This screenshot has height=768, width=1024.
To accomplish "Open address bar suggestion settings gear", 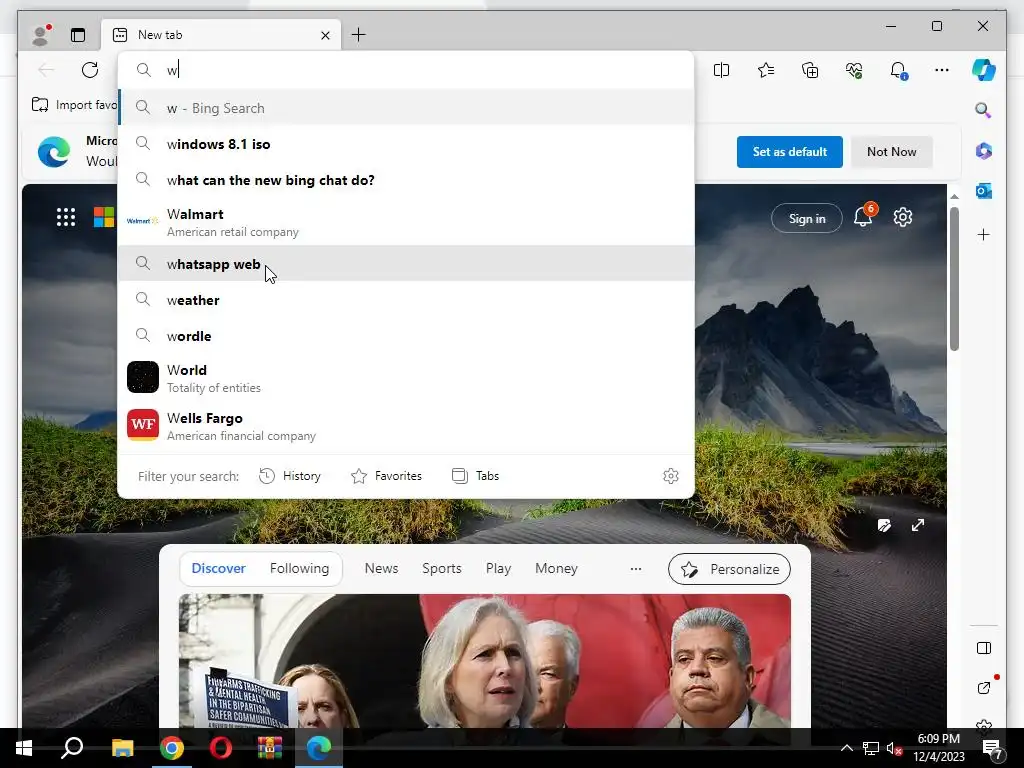I will tap(671, 476).
